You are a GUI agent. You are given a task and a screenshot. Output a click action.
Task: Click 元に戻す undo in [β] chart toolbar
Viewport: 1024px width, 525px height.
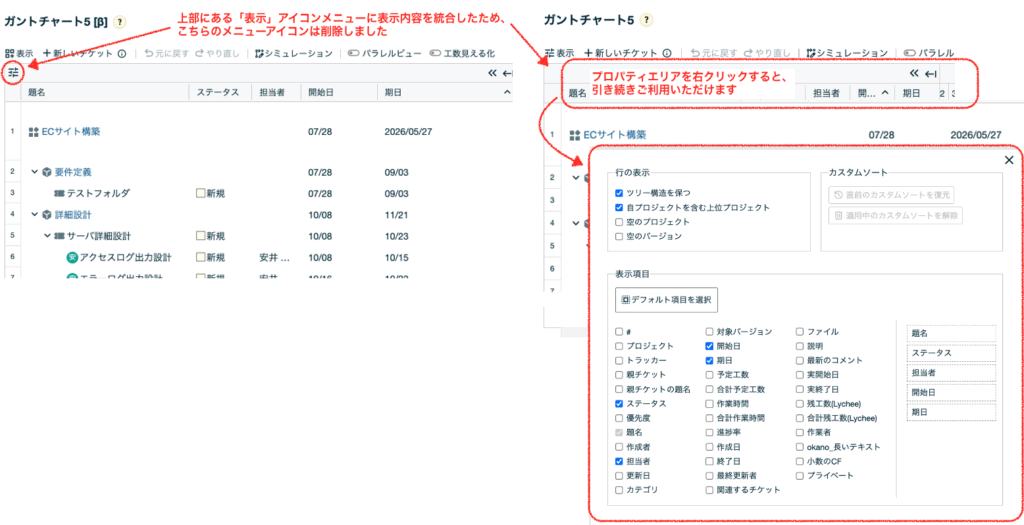166,54
